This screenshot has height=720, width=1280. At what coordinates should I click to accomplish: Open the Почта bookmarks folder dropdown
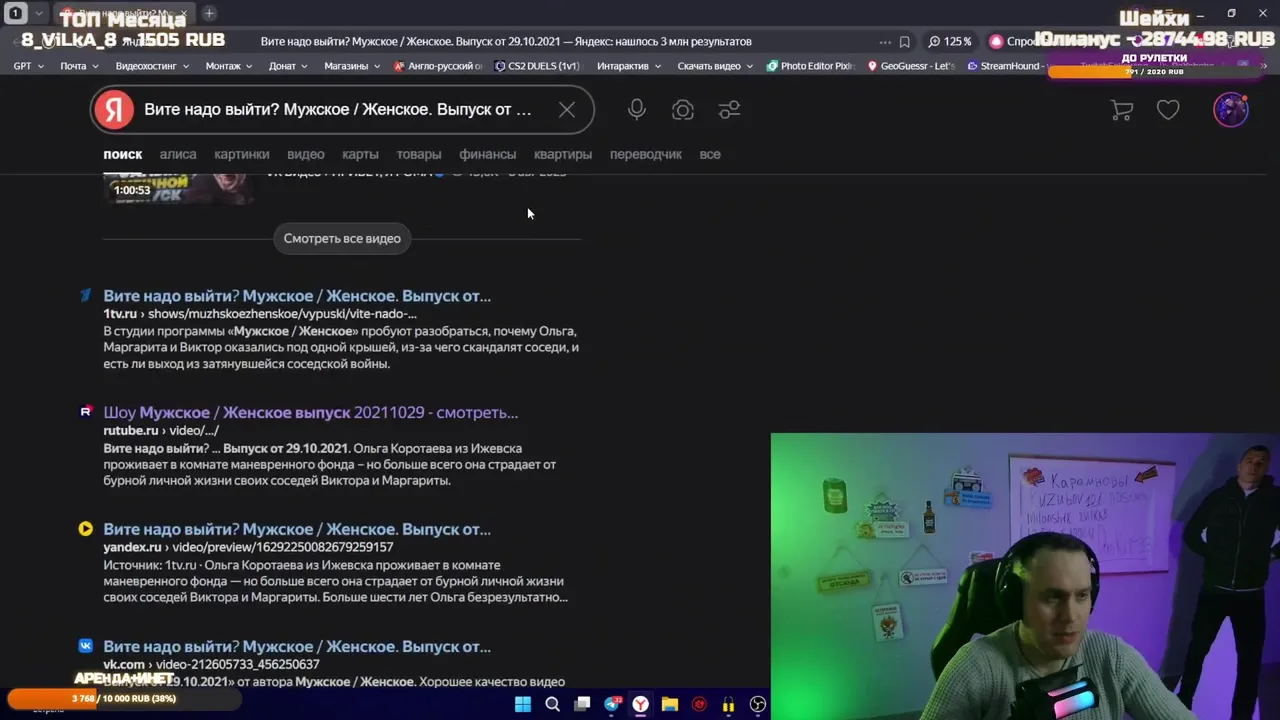coord(79,66)
